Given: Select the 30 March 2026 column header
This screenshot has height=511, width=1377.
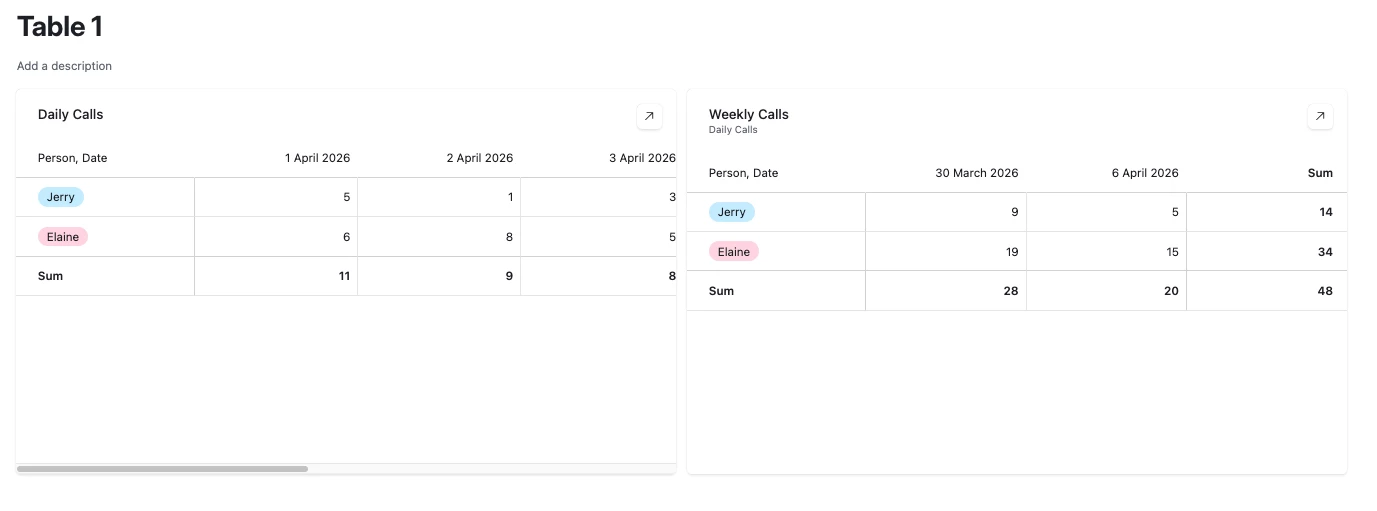Looking at the screenshot, I should (x=976, y=173).
